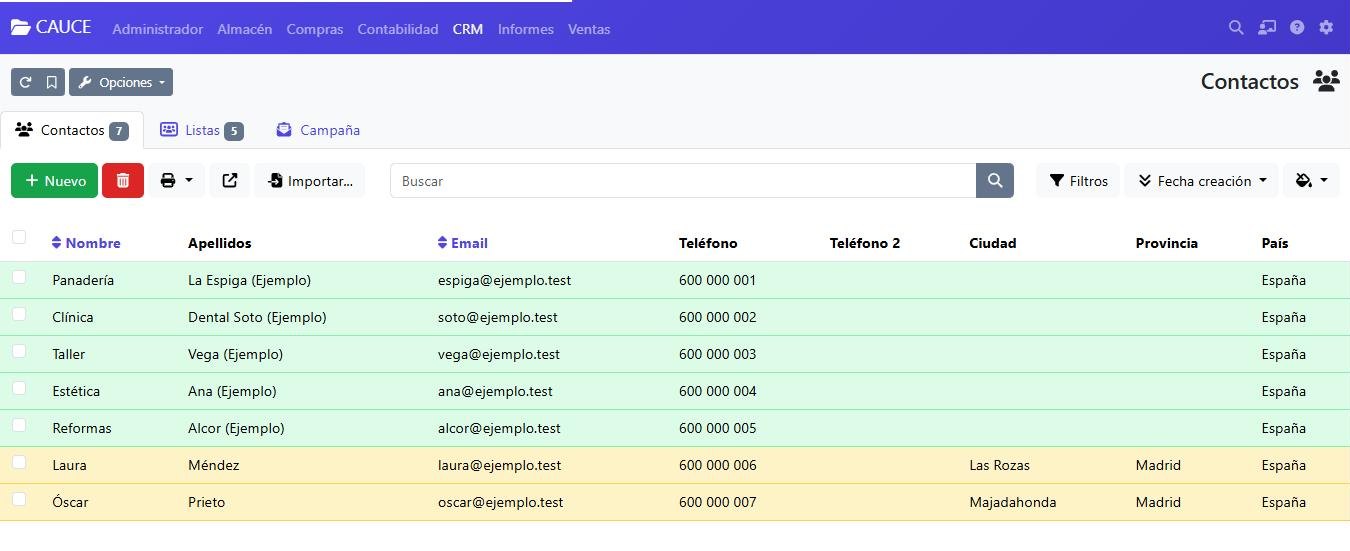Viewport: 1350px width, 551px height.
Task: Open the print dropdown menu
Action: click(177, 181)
